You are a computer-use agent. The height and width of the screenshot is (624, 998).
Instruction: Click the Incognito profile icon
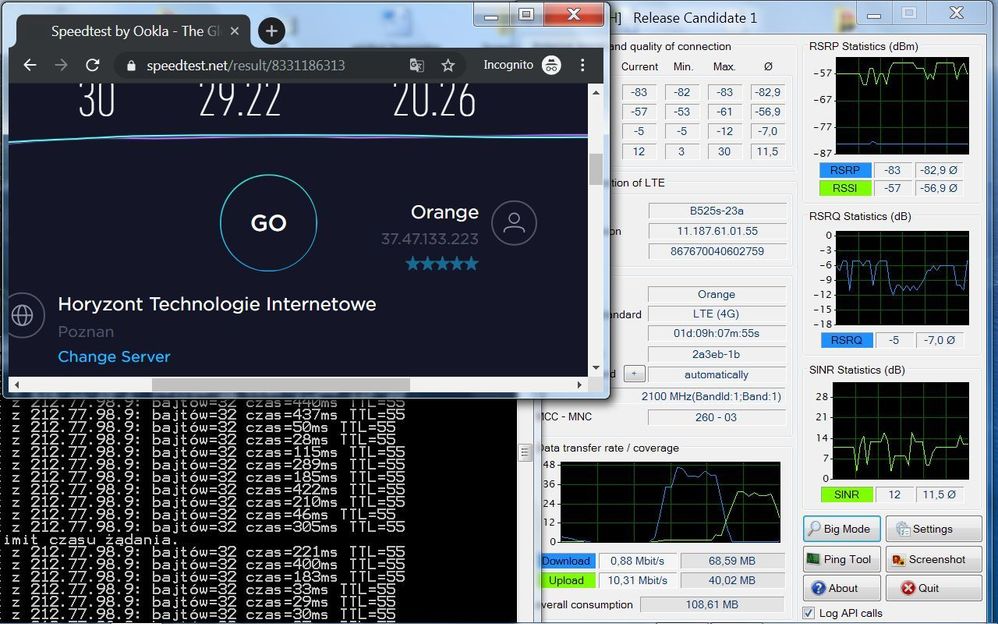pyautogui.click(x=551, y=65)
